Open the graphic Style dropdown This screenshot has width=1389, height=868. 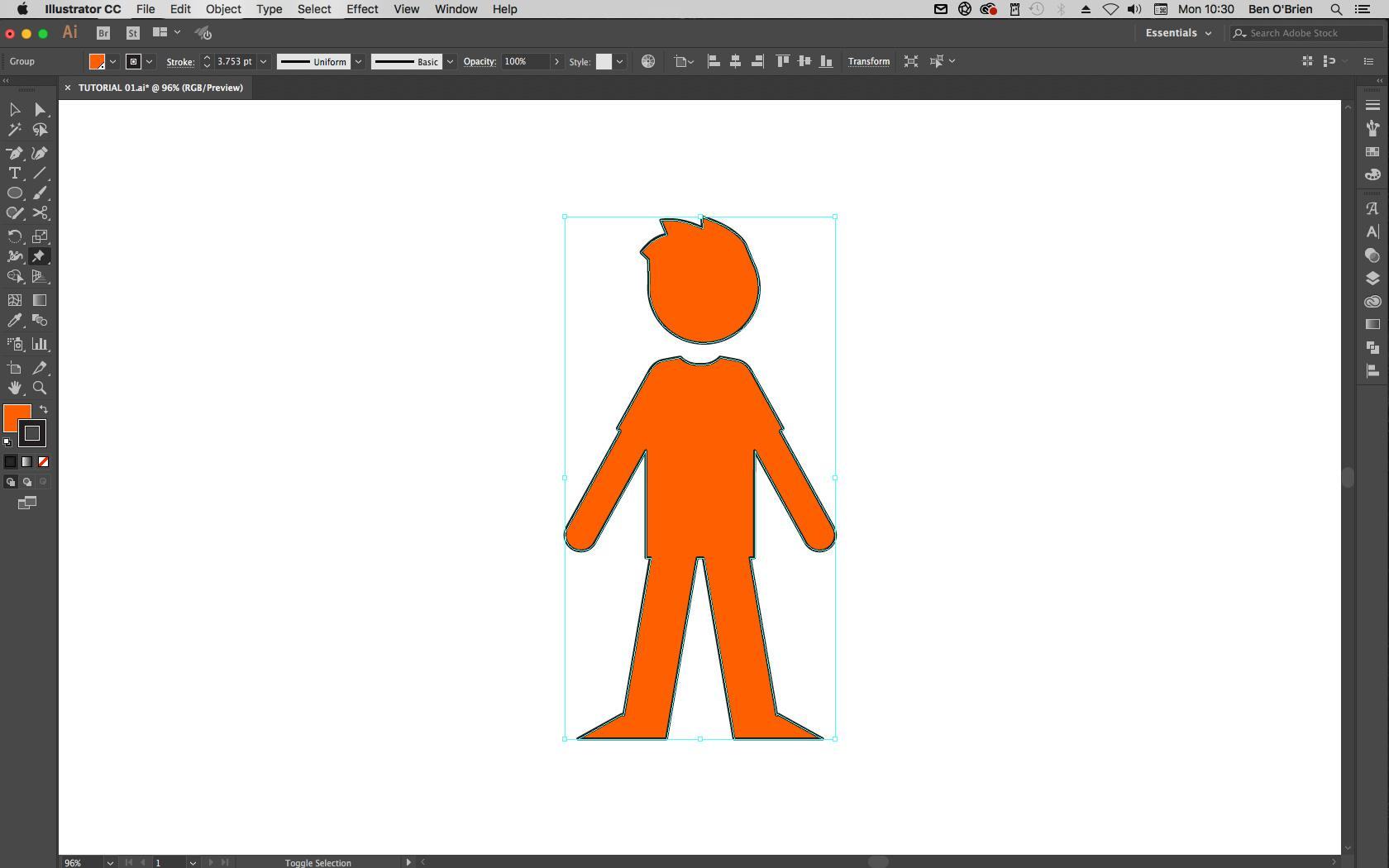click(x=619, y=62)
